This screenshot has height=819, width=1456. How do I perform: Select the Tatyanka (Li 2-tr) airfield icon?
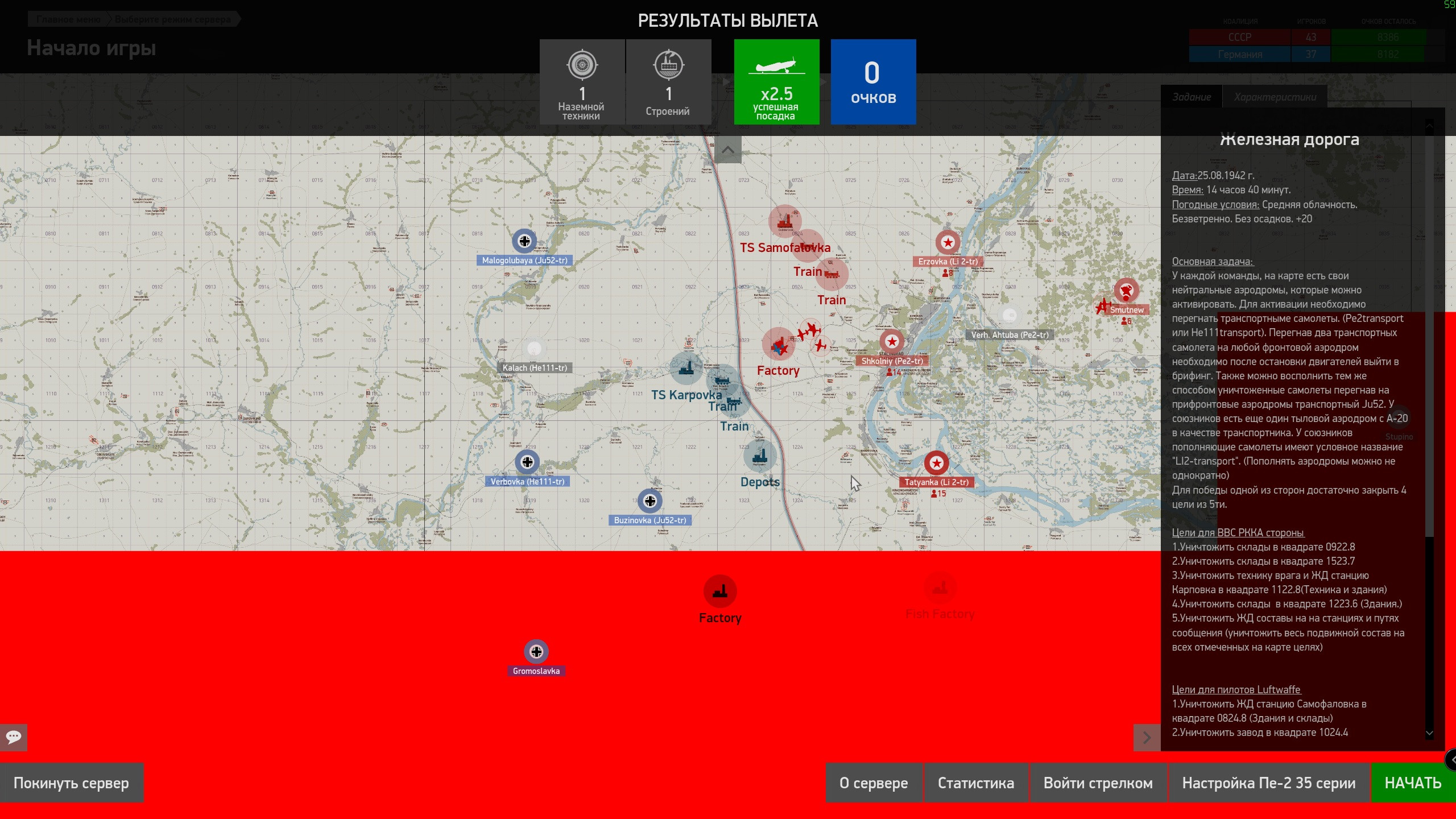pyautogui.click(x=936, y=463)
